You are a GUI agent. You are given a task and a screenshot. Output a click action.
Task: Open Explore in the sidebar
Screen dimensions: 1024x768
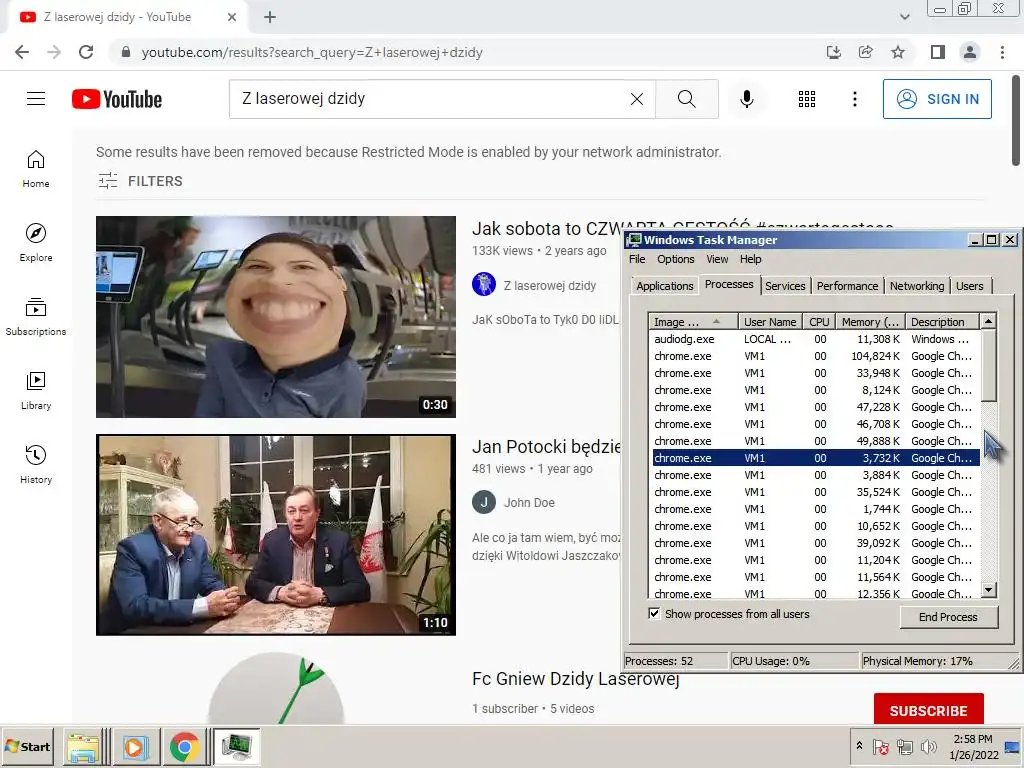pos(36,242)
